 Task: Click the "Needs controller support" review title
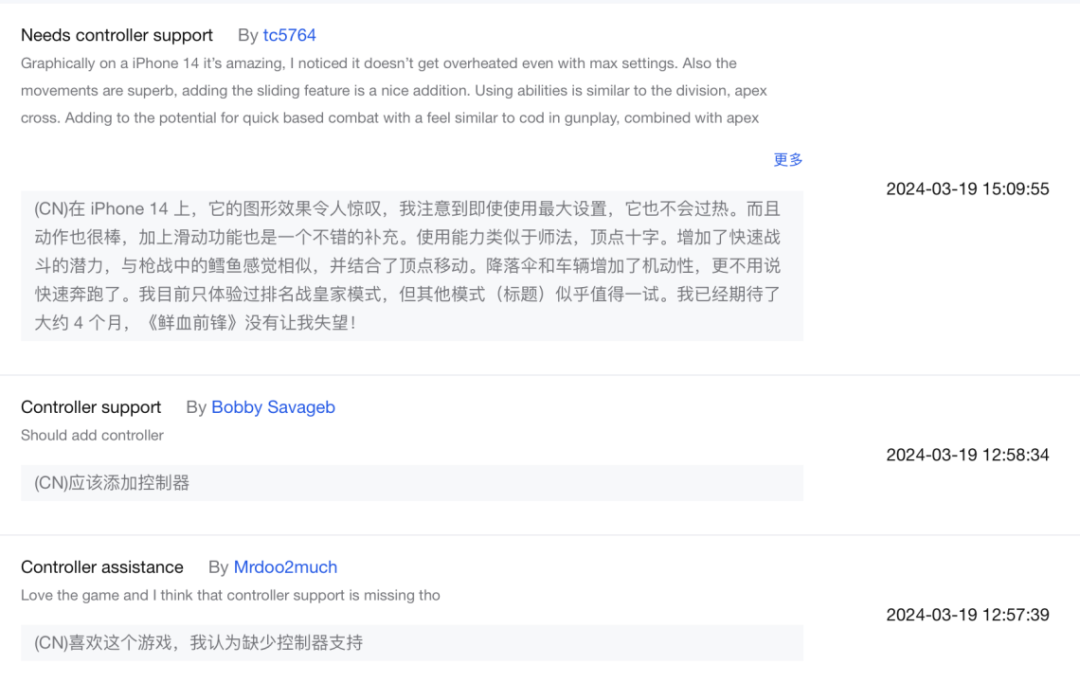coord(117,35)
